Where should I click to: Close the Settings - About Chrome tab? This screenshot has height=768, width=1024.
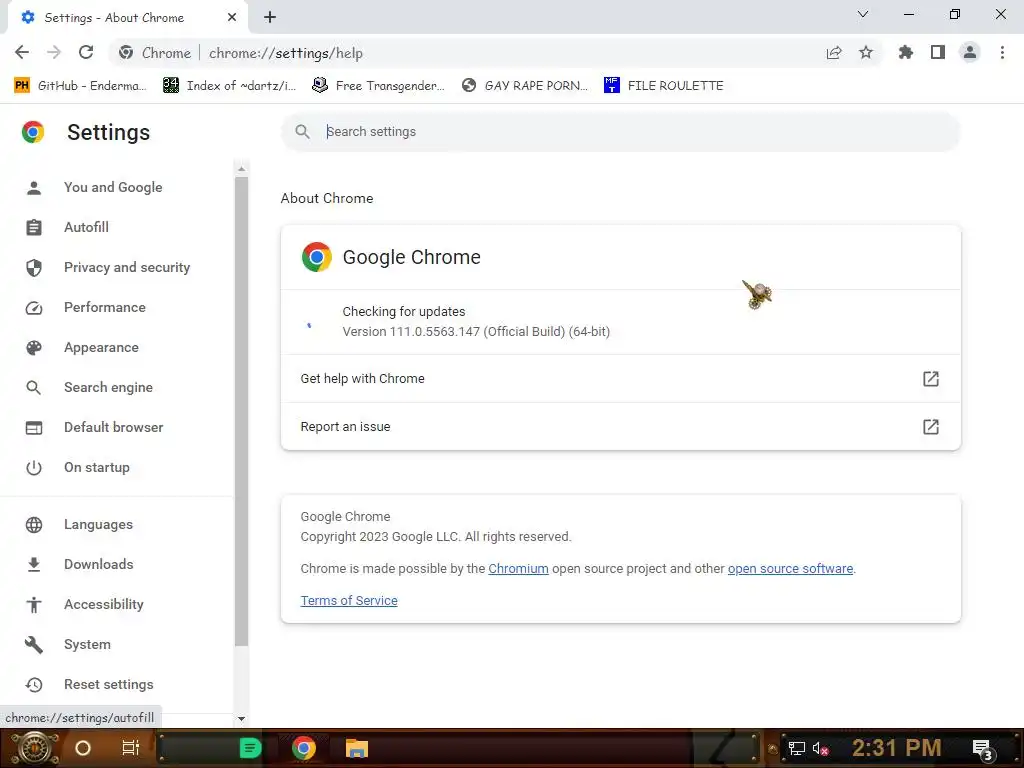coord(232,18)
